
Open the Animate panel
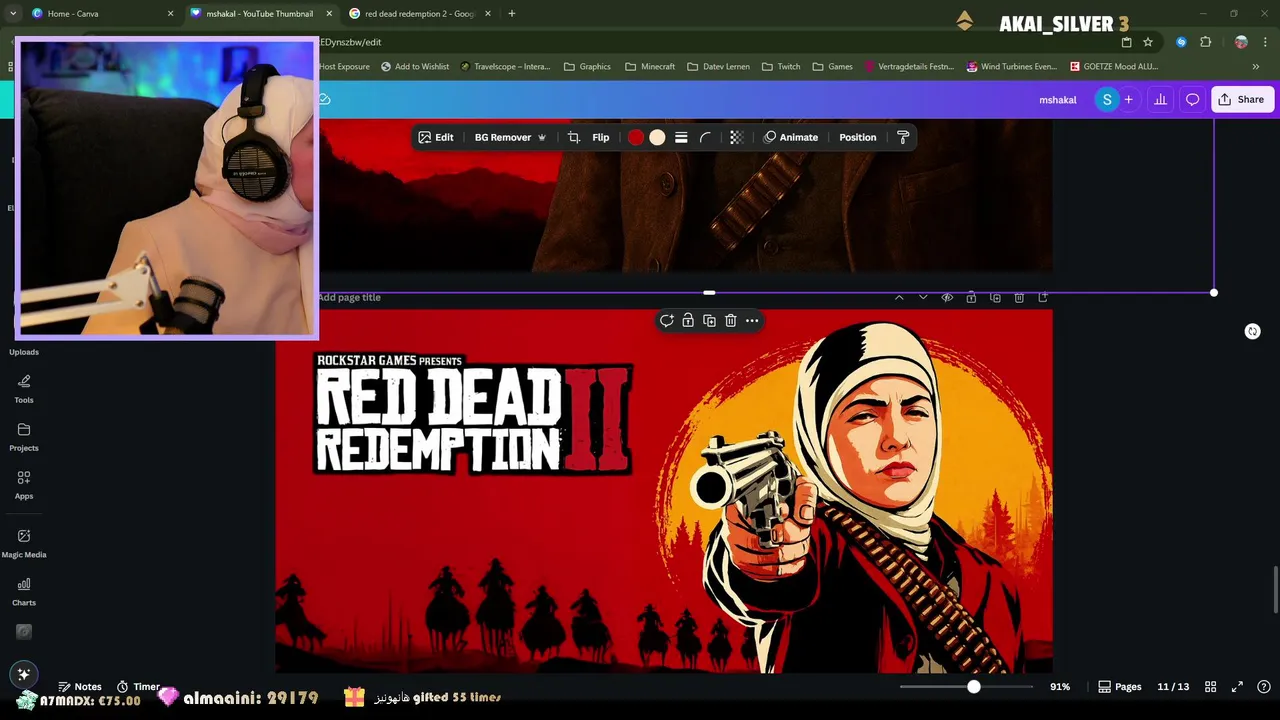791,137
